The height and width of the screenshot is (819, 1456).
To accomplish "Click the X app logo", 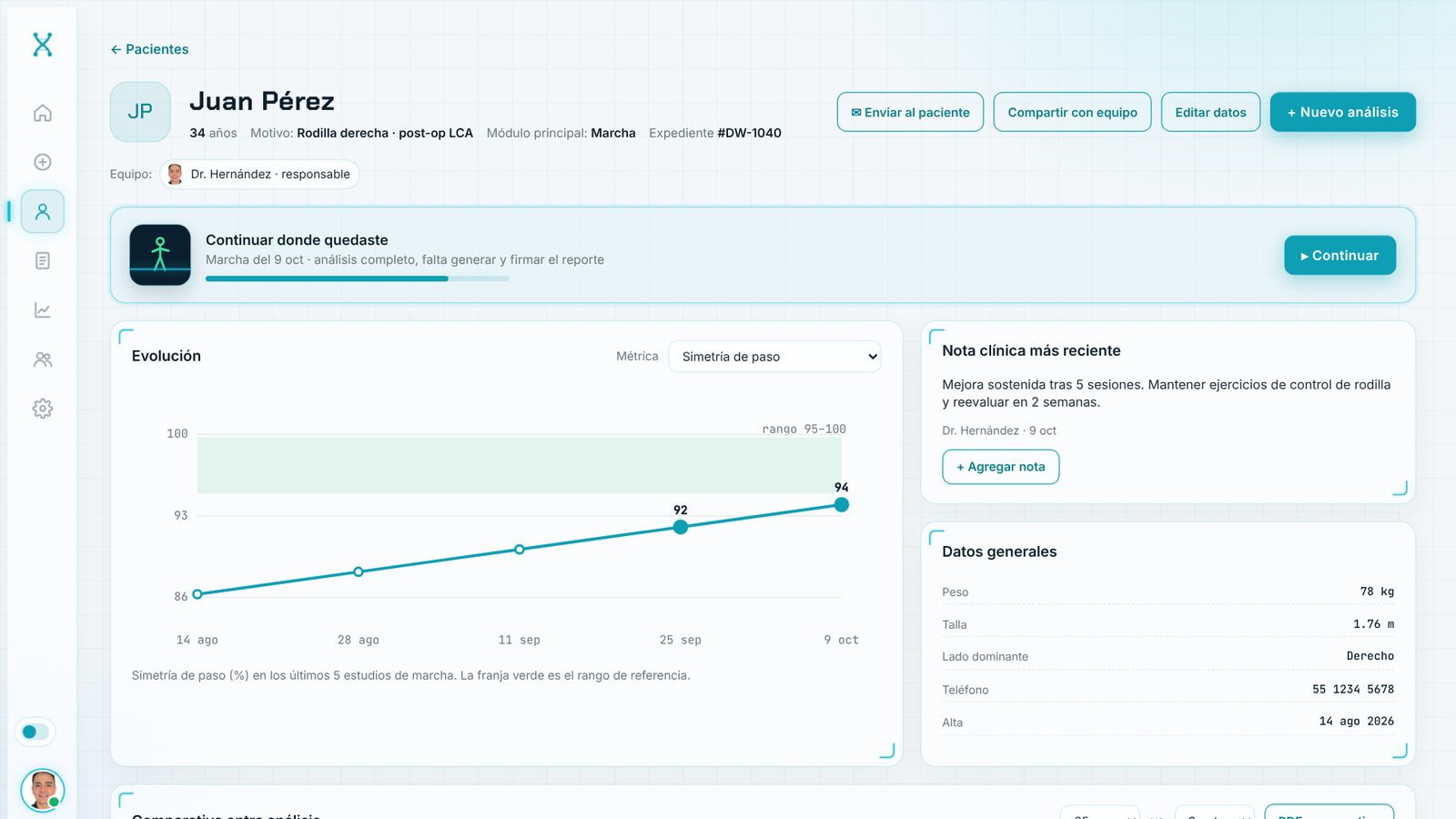I will (43, 45).
